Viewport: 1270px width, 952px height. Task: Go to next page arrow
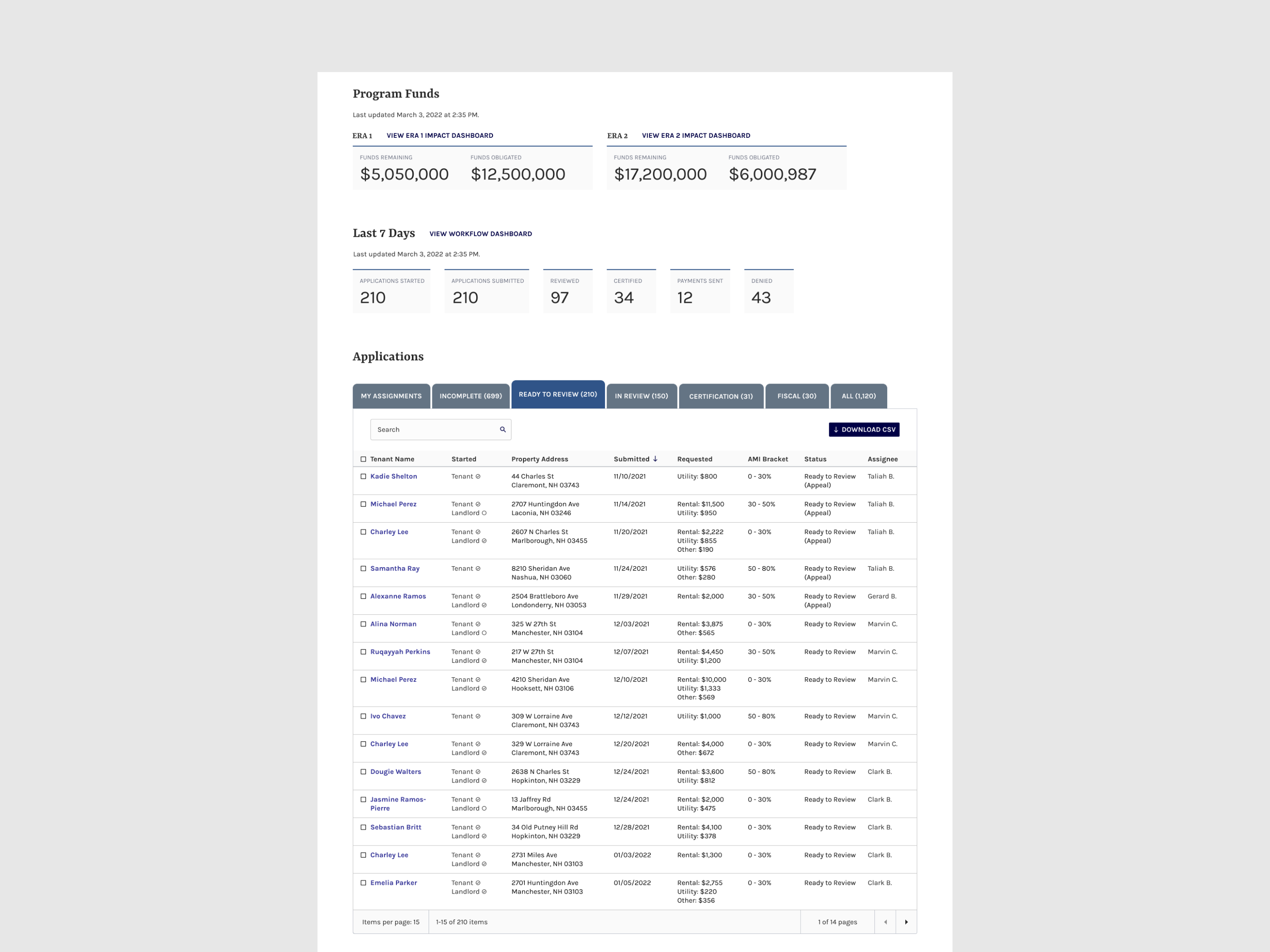(x=906, y=922)
